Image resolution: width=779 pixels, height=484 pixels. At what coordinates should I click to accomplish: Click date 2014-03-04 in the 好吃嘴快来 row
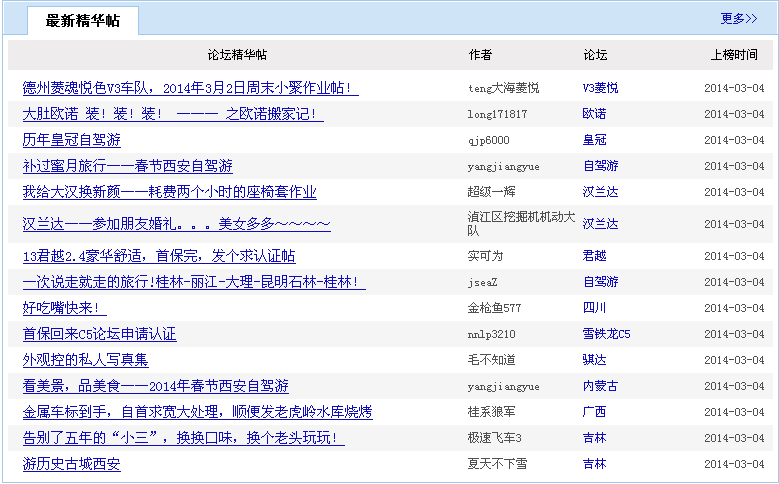(x=734, y=308)
